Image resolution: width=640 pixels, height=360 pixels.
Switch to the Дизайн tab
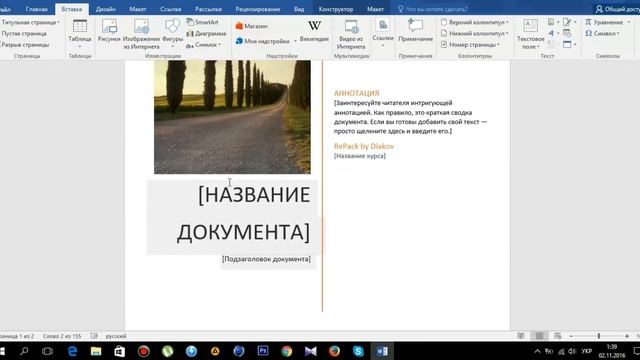106,9
